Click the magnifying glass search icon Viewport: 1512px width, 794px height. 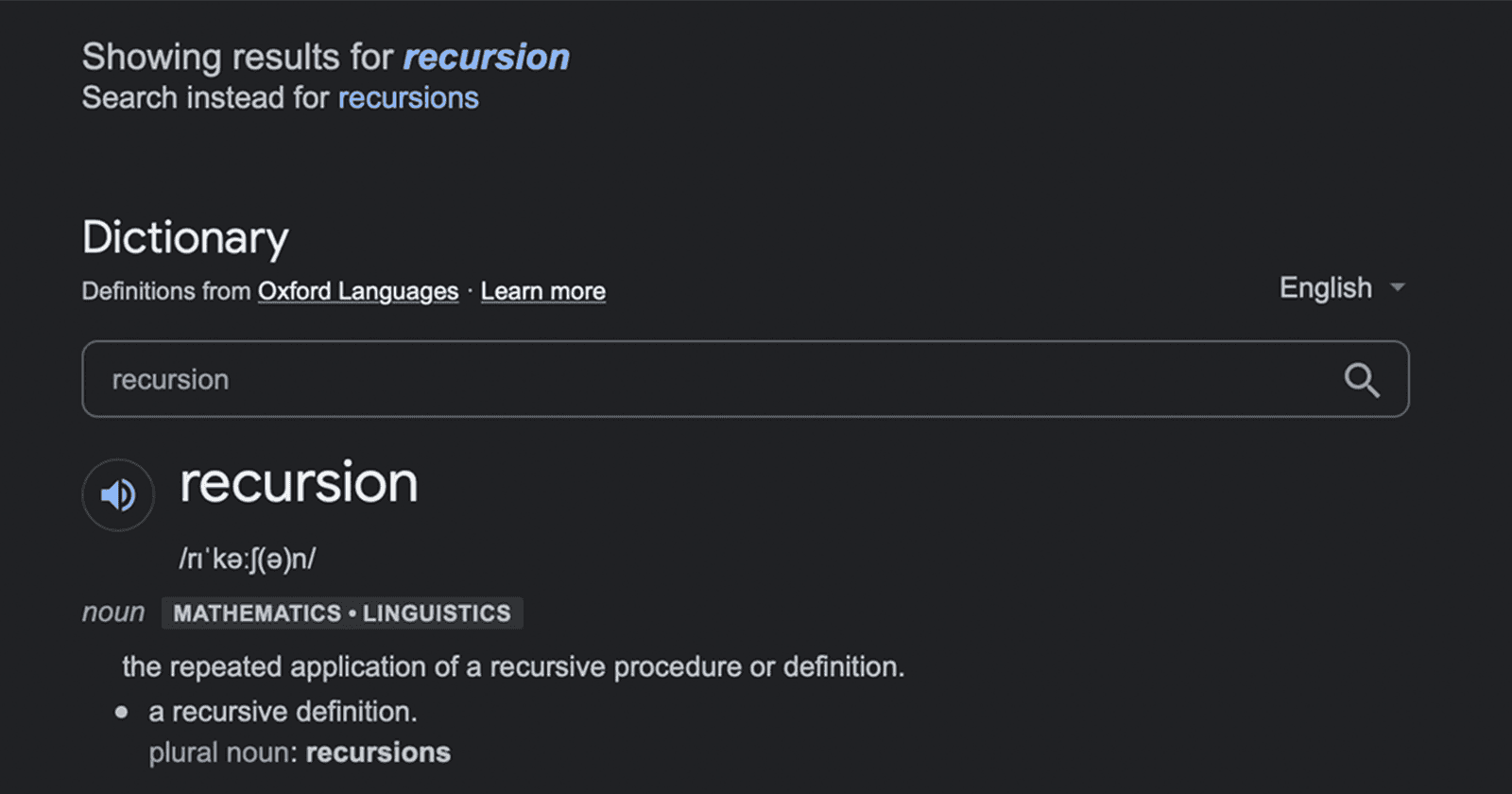click(1361, 380)
